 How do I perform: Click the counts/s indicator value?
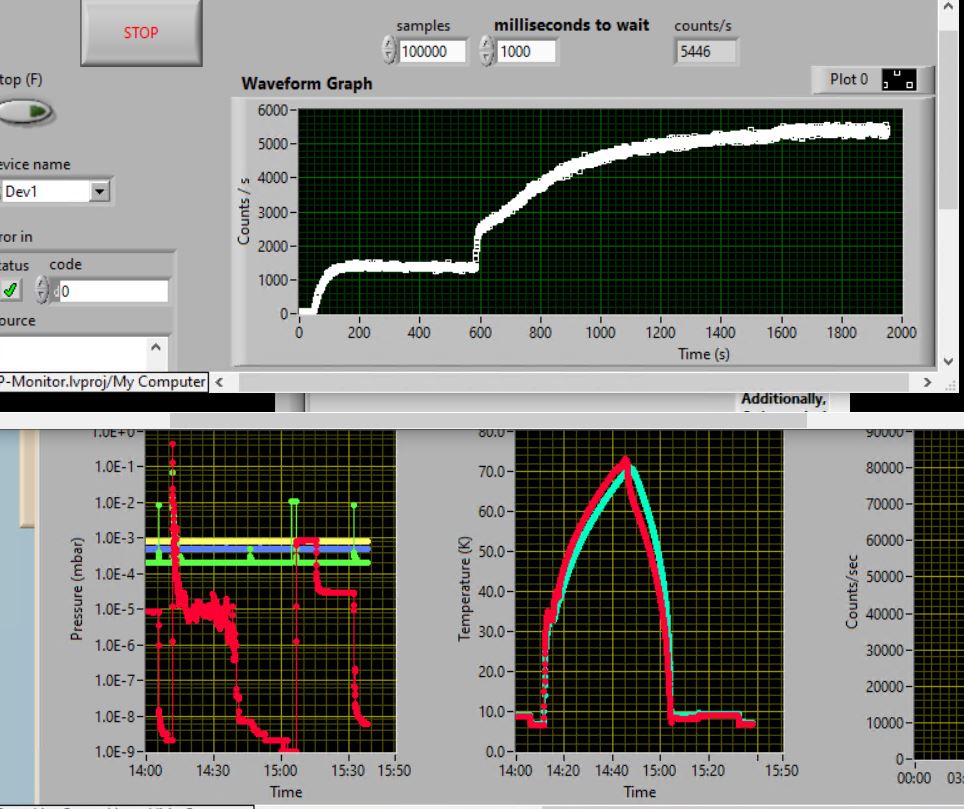click(705, 51)
